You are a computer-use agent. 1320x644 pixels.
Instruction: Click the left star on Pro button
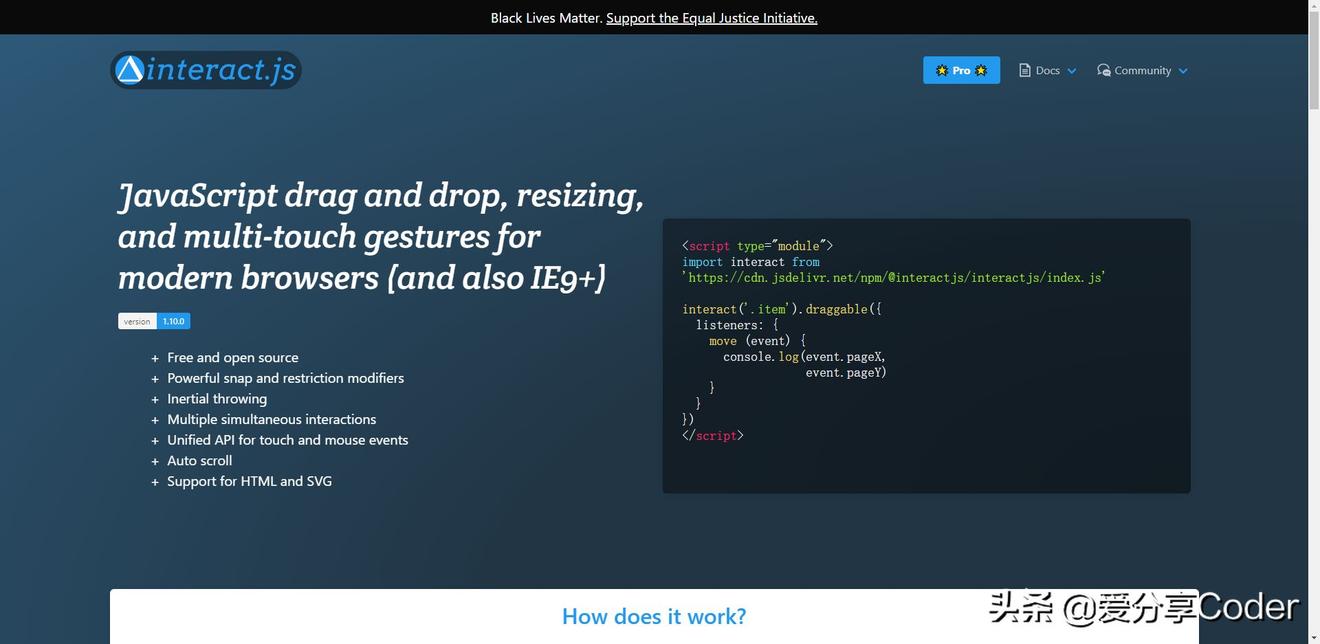pyautogui.click(x=941, y=70)
